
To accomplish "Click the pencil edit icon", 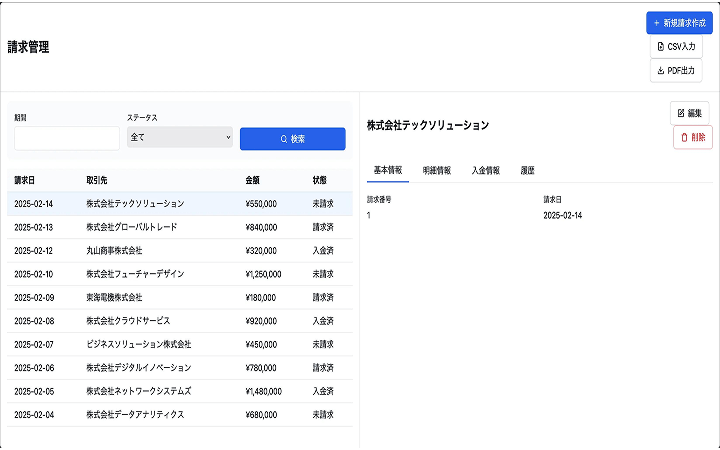I will point(681,113).
